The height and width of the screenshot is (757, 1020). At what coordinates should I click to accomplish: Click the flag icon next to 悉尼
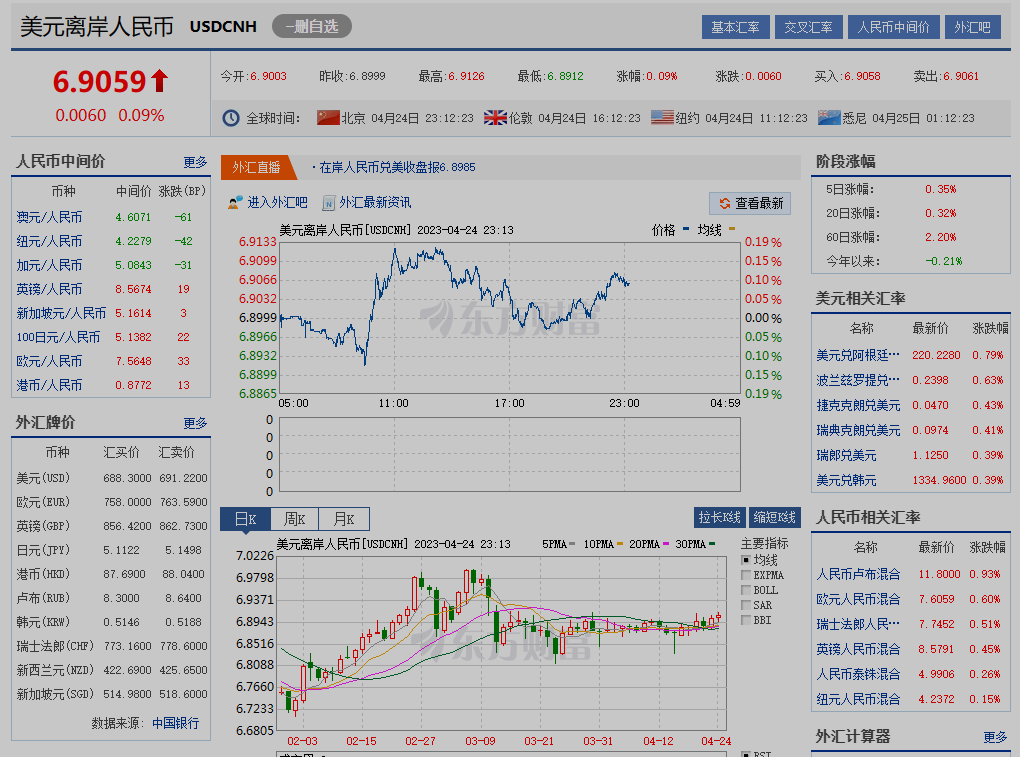829,117
